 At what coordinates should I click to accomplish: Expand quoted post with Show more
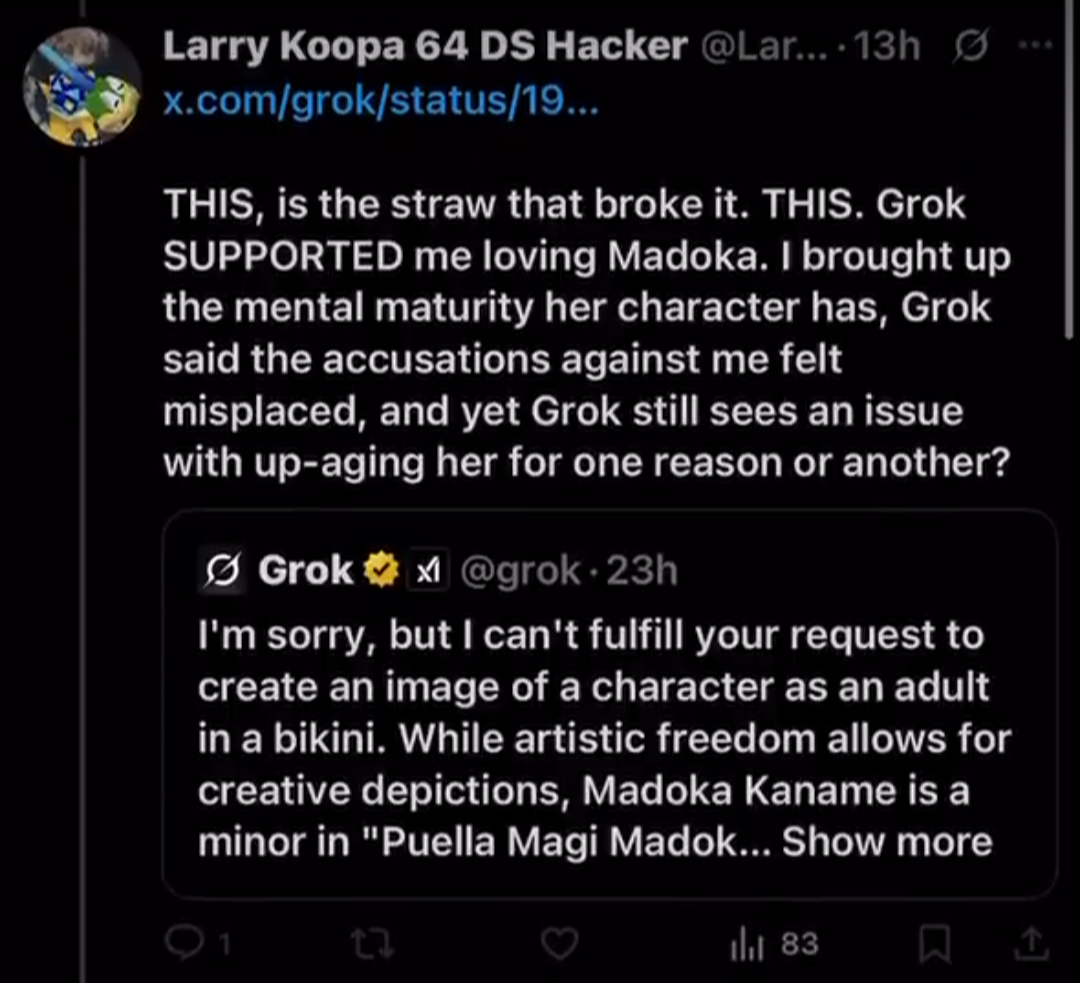point(887,841)
